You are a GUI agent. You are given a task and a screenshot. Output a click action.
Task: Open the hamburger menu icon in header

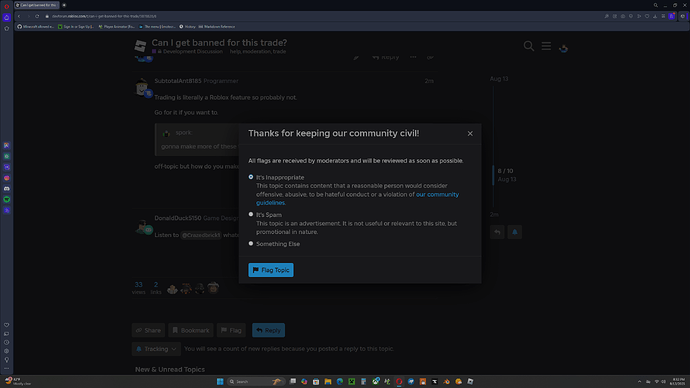pyautogui.click(x=546, y=46)
